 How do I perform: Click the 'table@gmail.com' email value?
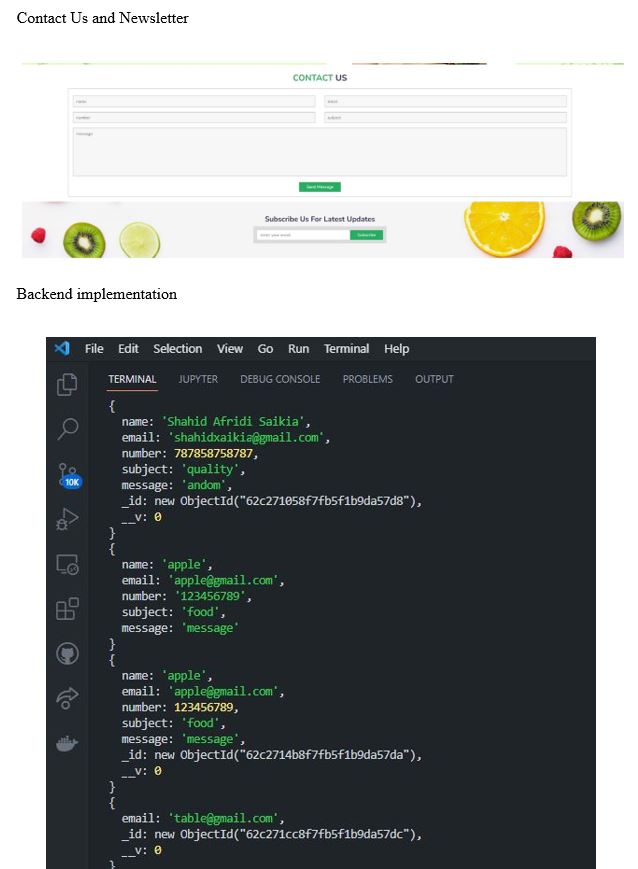click(x=226, y=818)
